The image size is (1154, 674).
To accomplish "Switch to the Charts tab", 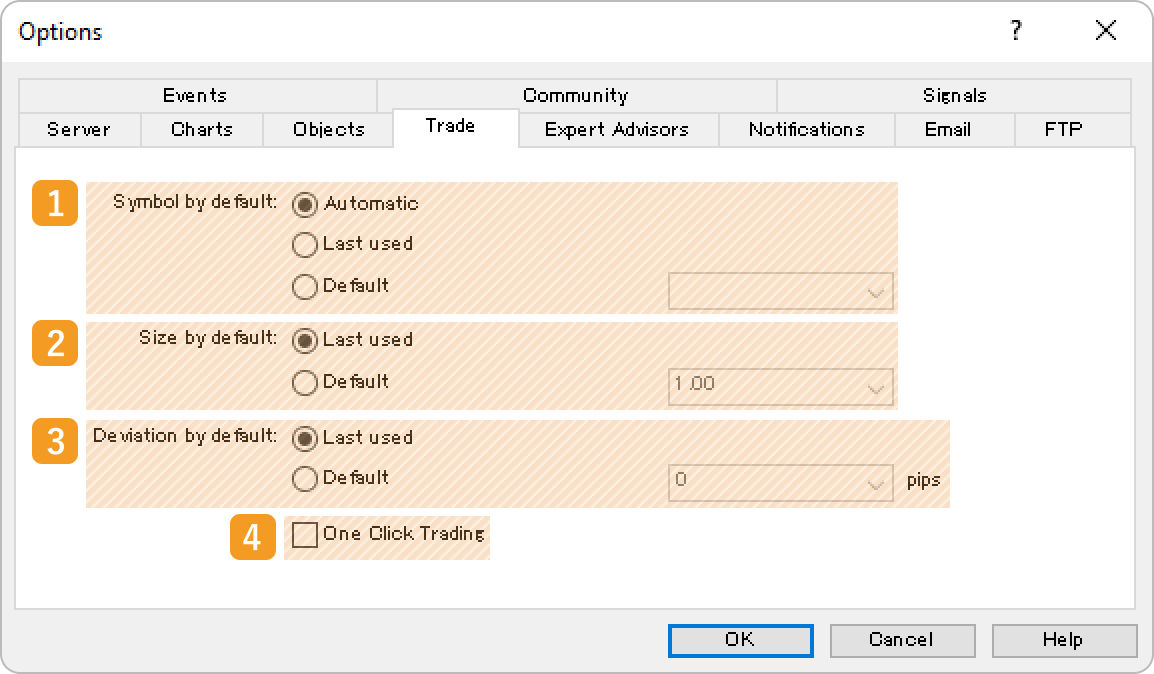I will (x=201, y=129).
